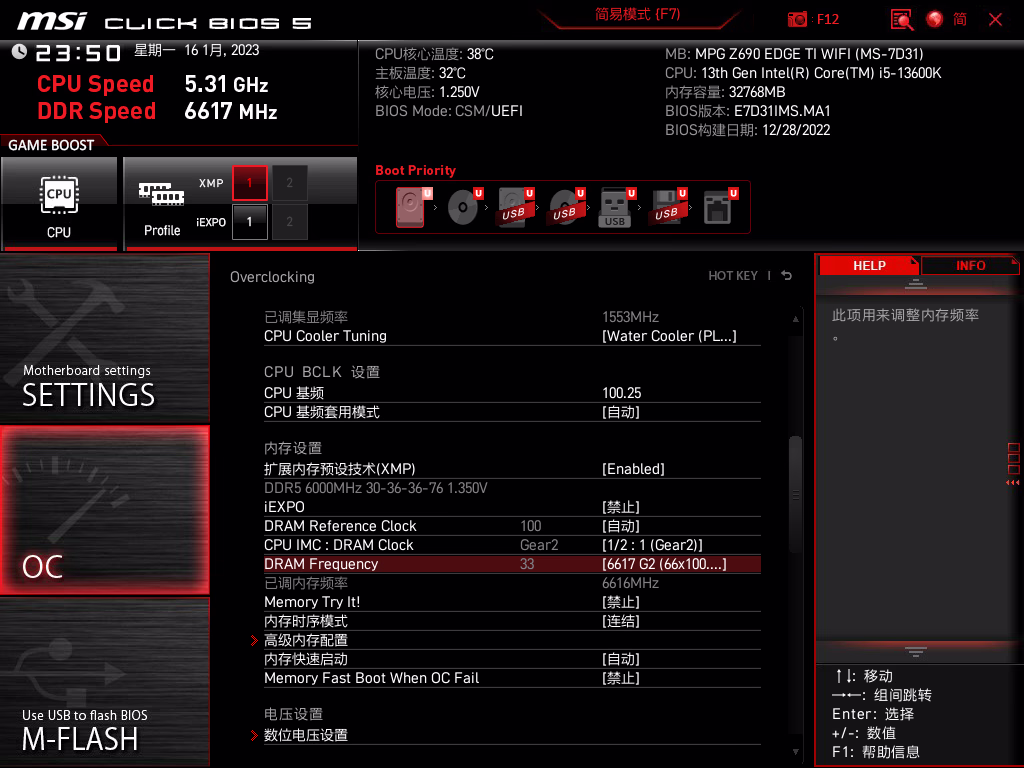This screenshot has height=768, width=1024.
Task: Expand the 高级内存配置 submenu
Action: coord(306,640)
